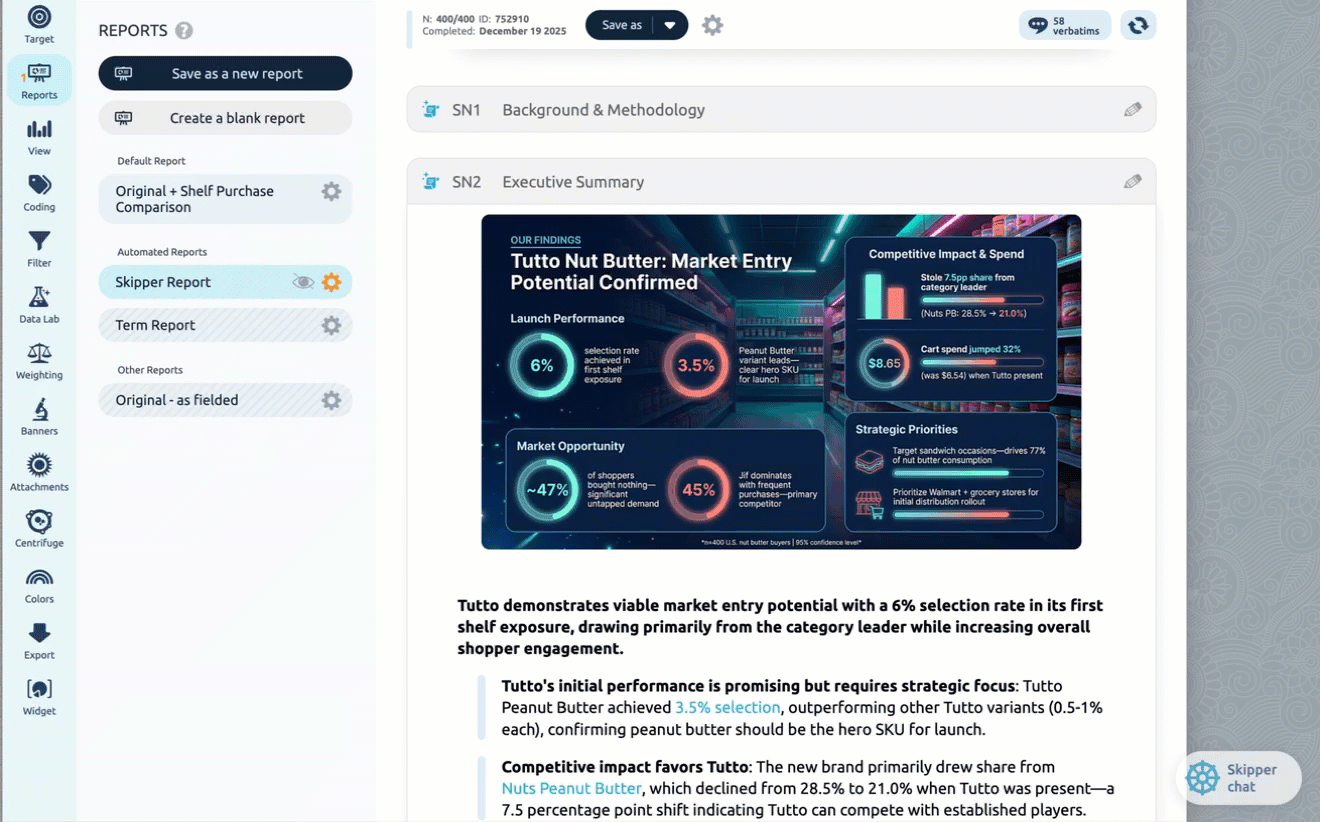Viewport: 1320px width, 822px height.
Task: Click the N: 400/400 ID: 752910 text
Action: click(x=476, y=19)
